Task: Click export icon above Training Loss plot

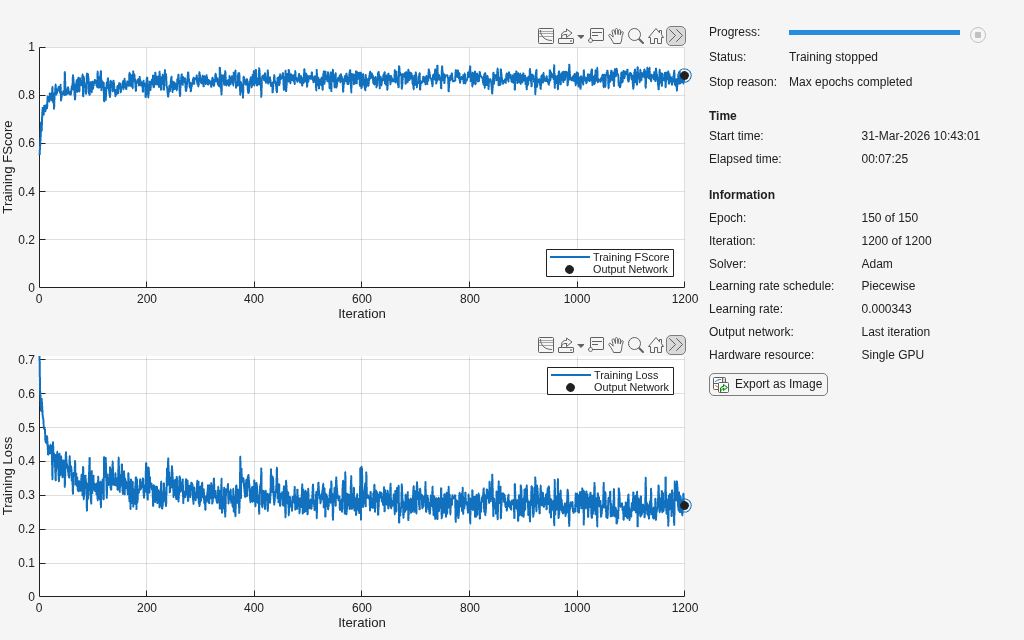Action: [566, 345]
